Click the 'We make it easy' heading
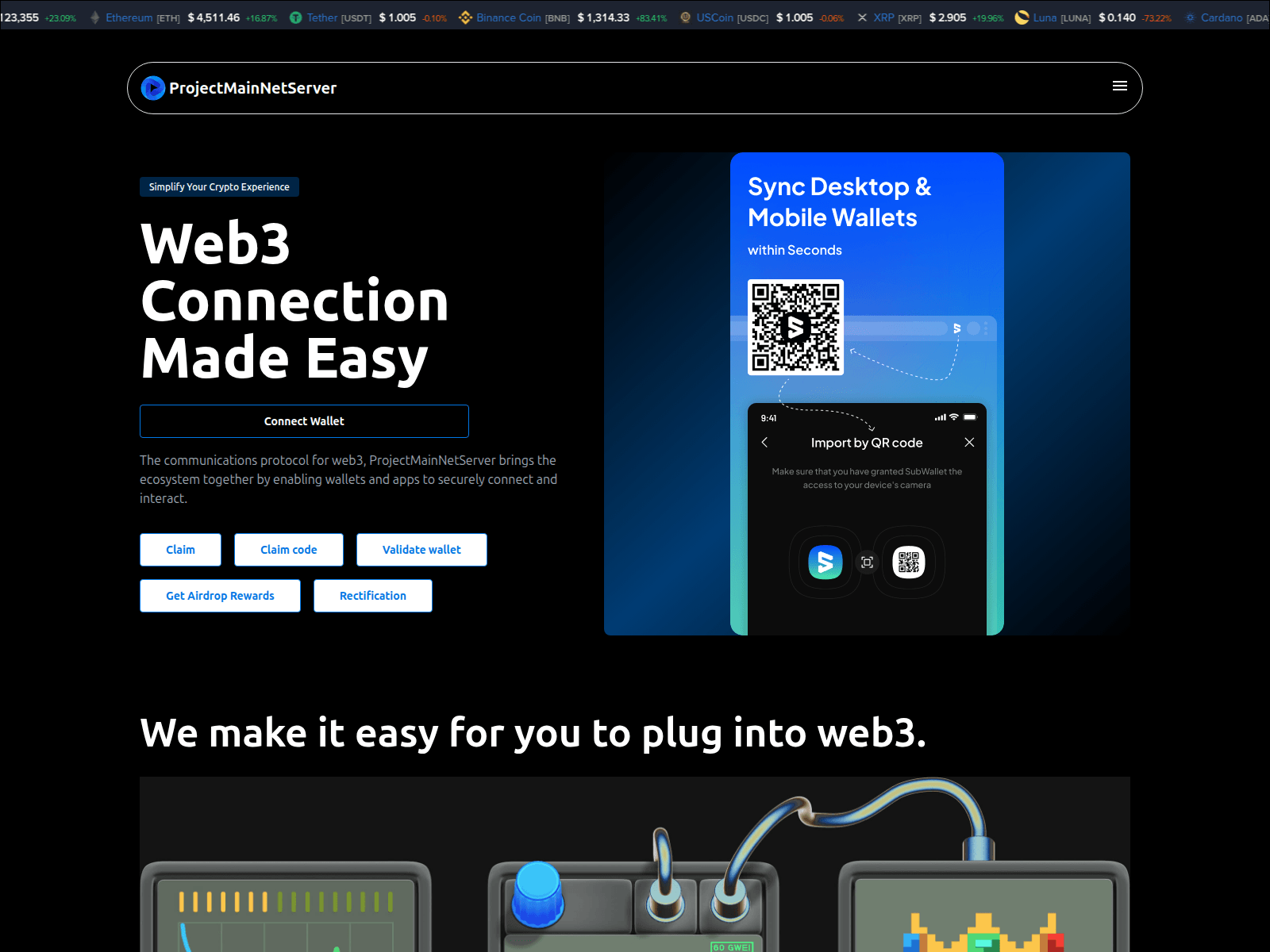This screenshot has width=1270, height=952. pos(533,732)
